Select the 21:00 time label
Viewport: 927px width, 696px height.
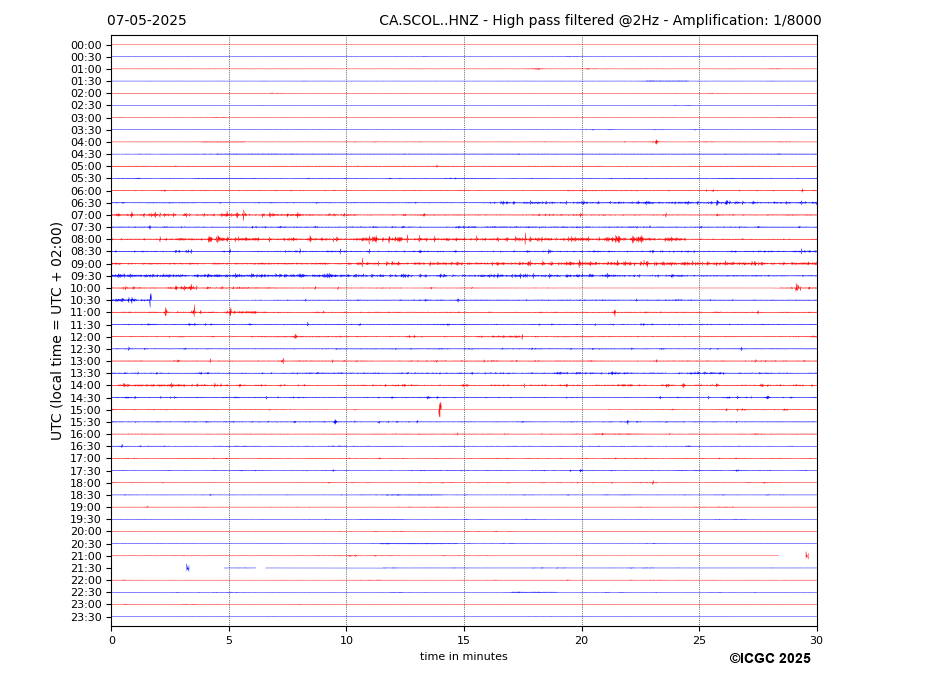click(x=86, y=556)
